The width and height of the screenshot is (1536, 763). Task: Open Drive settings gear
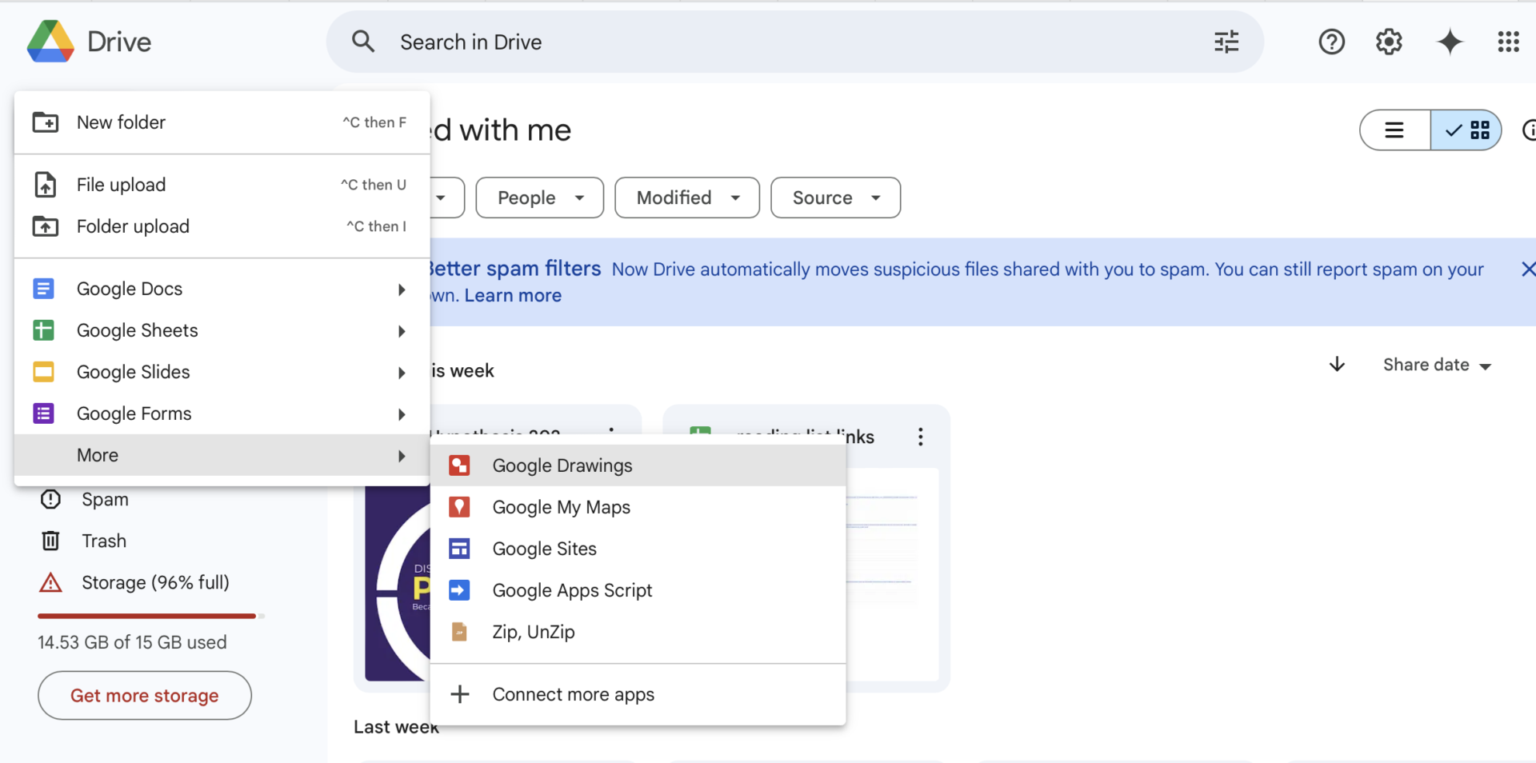(x=1388, y=41)
